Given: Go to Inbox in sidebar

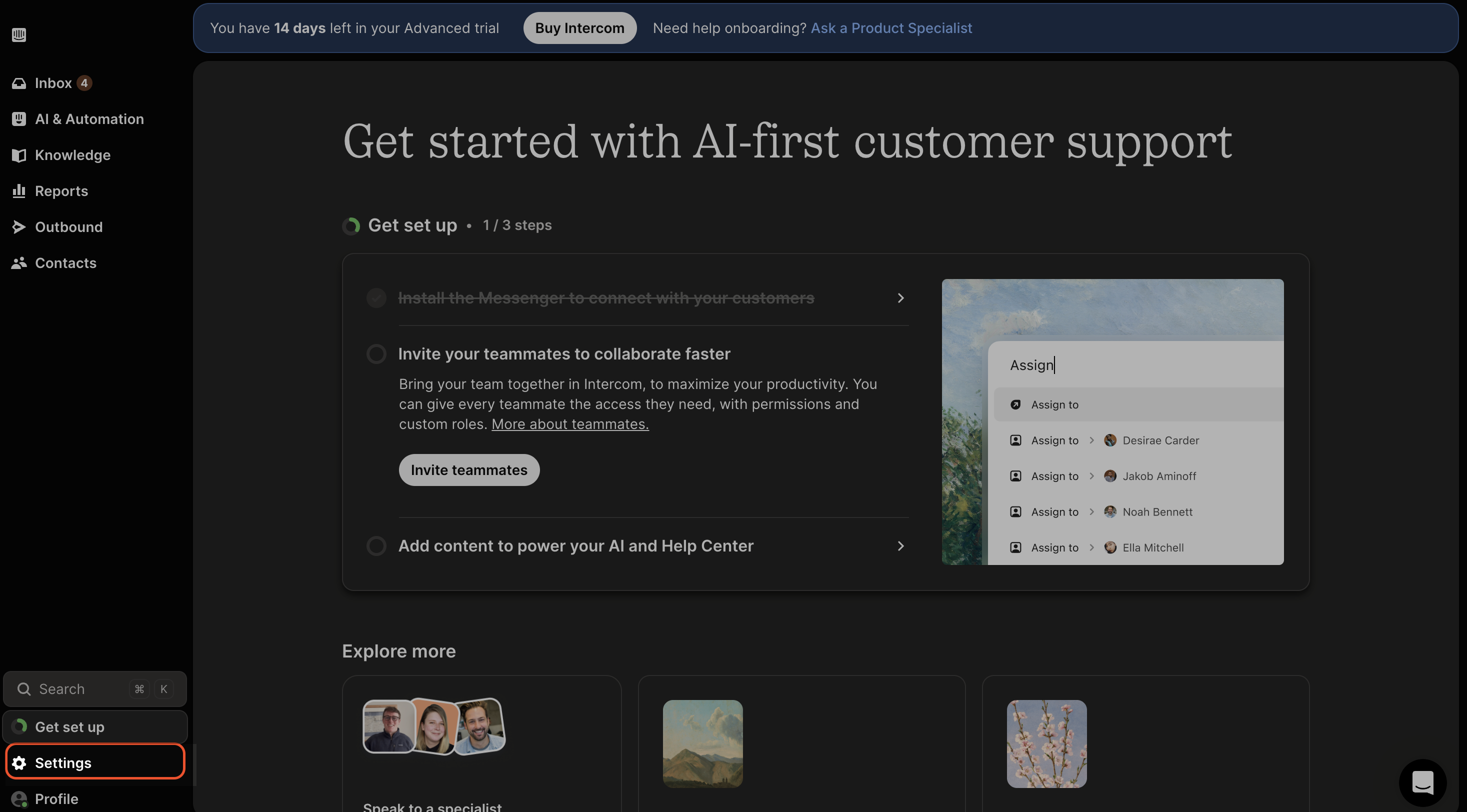Looking at the screenshot, I should click(x=53, y=83).
